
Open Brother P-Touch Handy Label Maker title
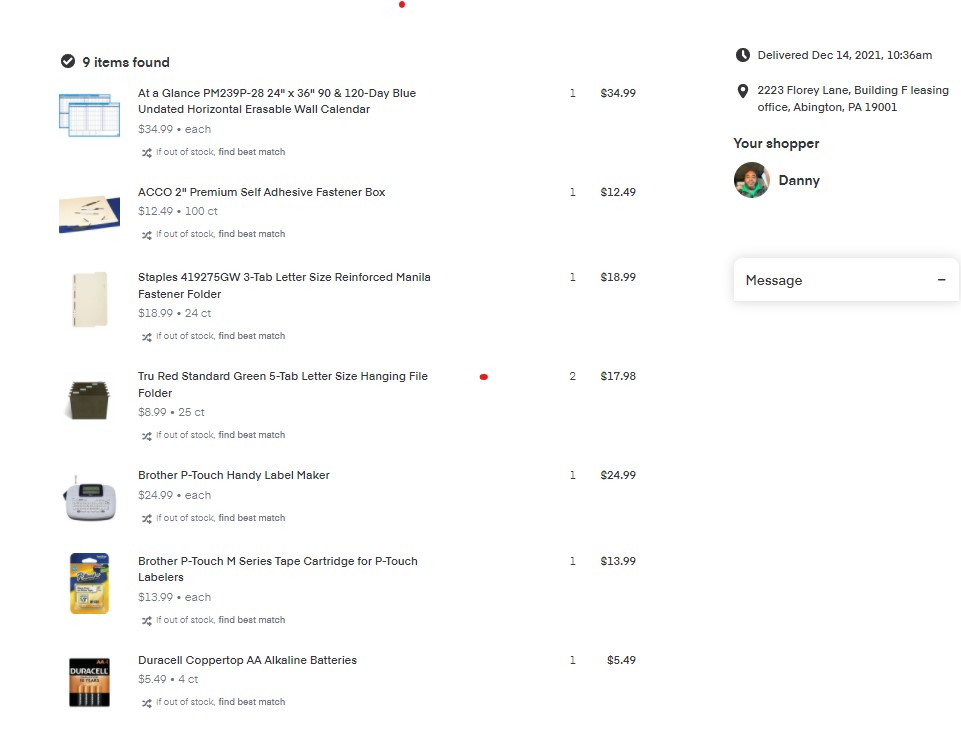click(234, 475)
